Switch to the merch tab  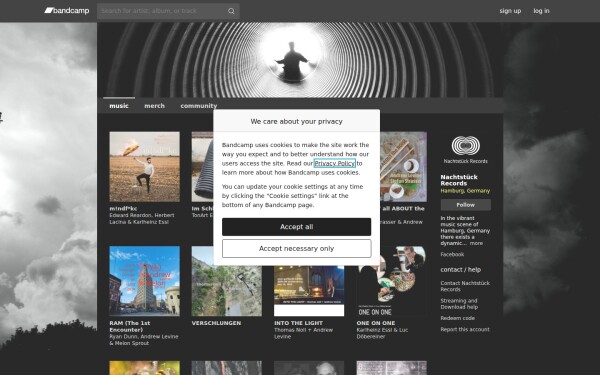tap(154, 106)
